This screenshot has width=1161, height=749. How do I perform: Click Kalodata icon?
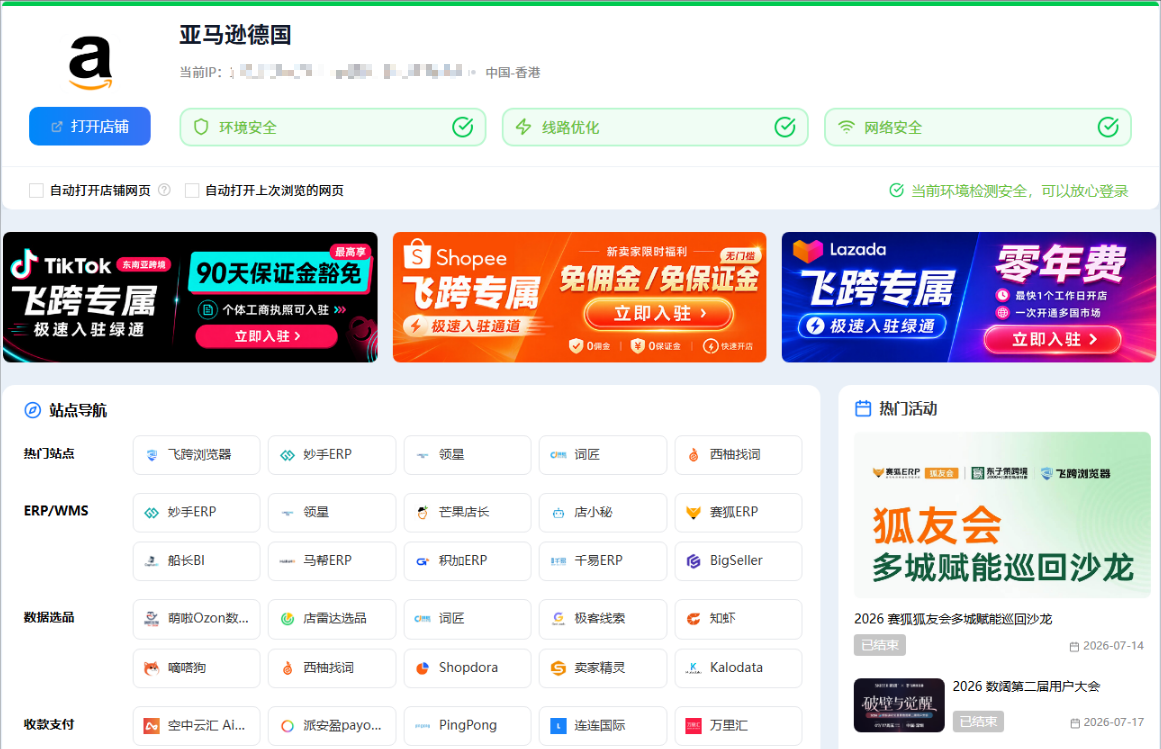(694, 668)
